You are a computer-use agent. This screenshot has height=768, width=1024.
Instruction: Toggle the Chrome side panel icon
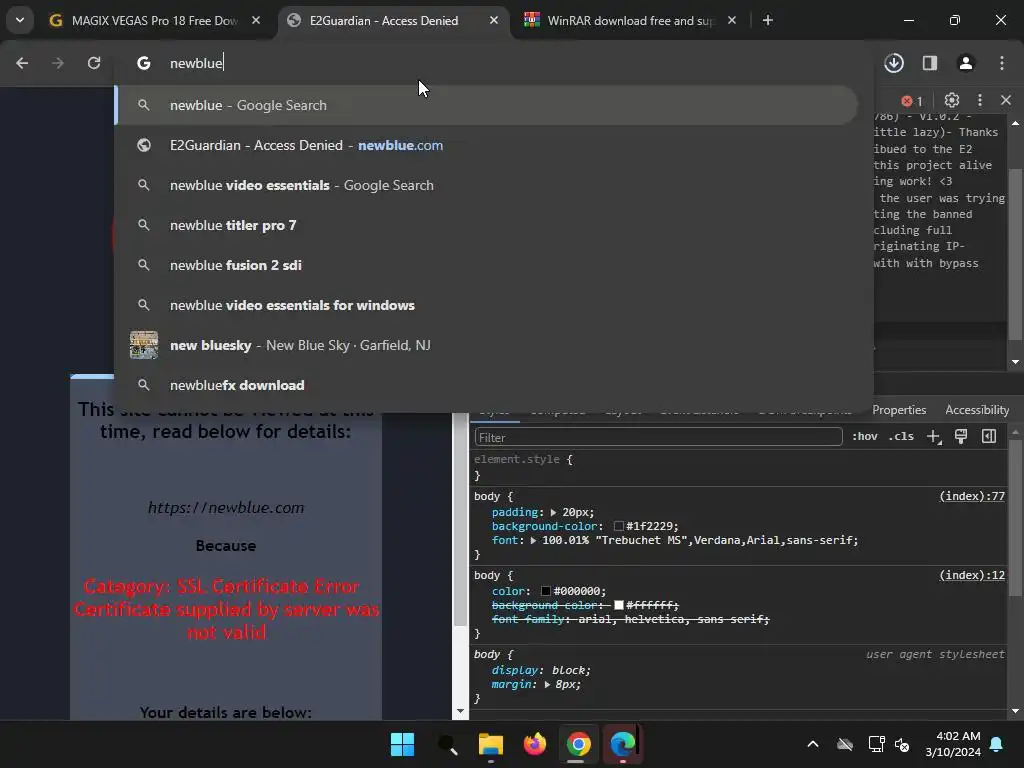[930, 63]
